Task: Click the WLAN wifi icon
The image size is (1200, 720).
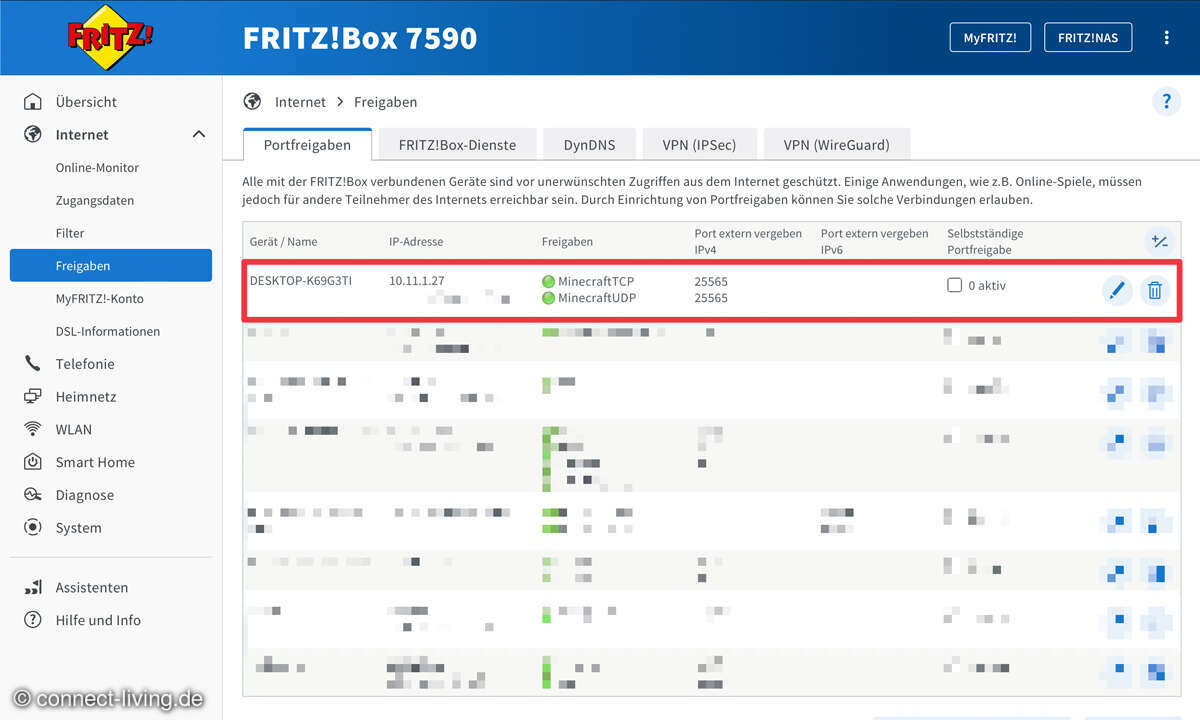Action: pyautogui.click(x=33, y=429)
